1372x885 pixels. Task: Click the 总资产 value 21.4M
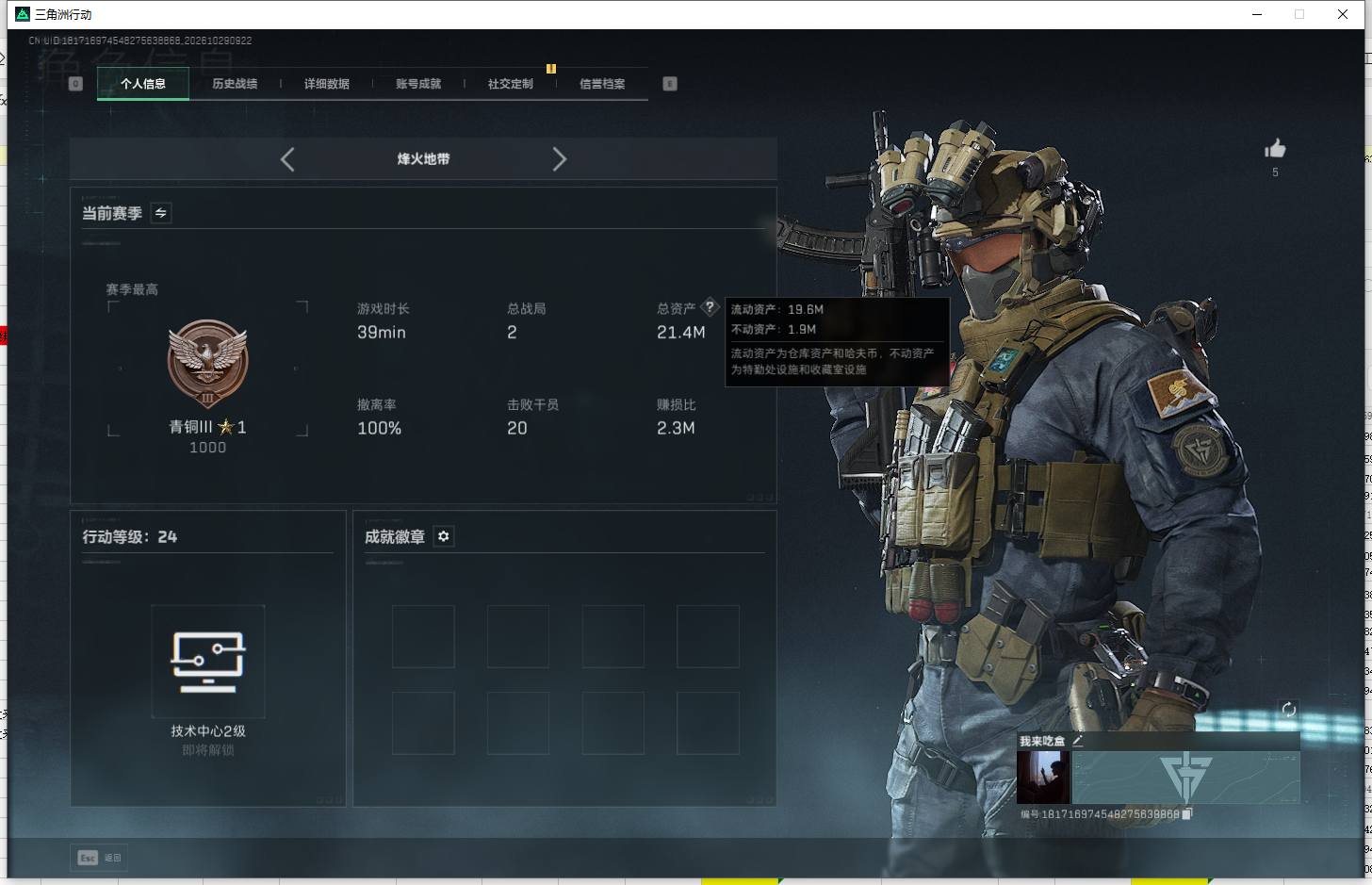[681, 333]
